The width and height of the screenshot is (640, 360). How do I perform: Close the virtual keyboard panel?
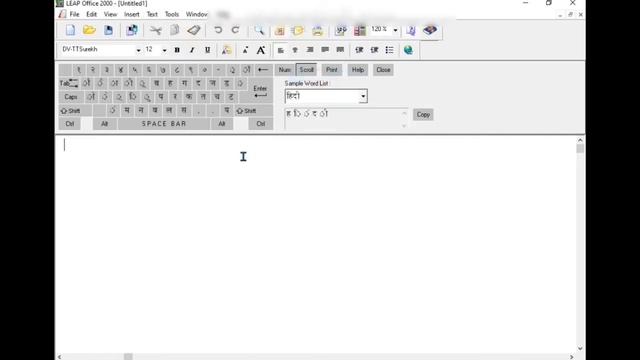pyautogui.click(x=383, y=70)
